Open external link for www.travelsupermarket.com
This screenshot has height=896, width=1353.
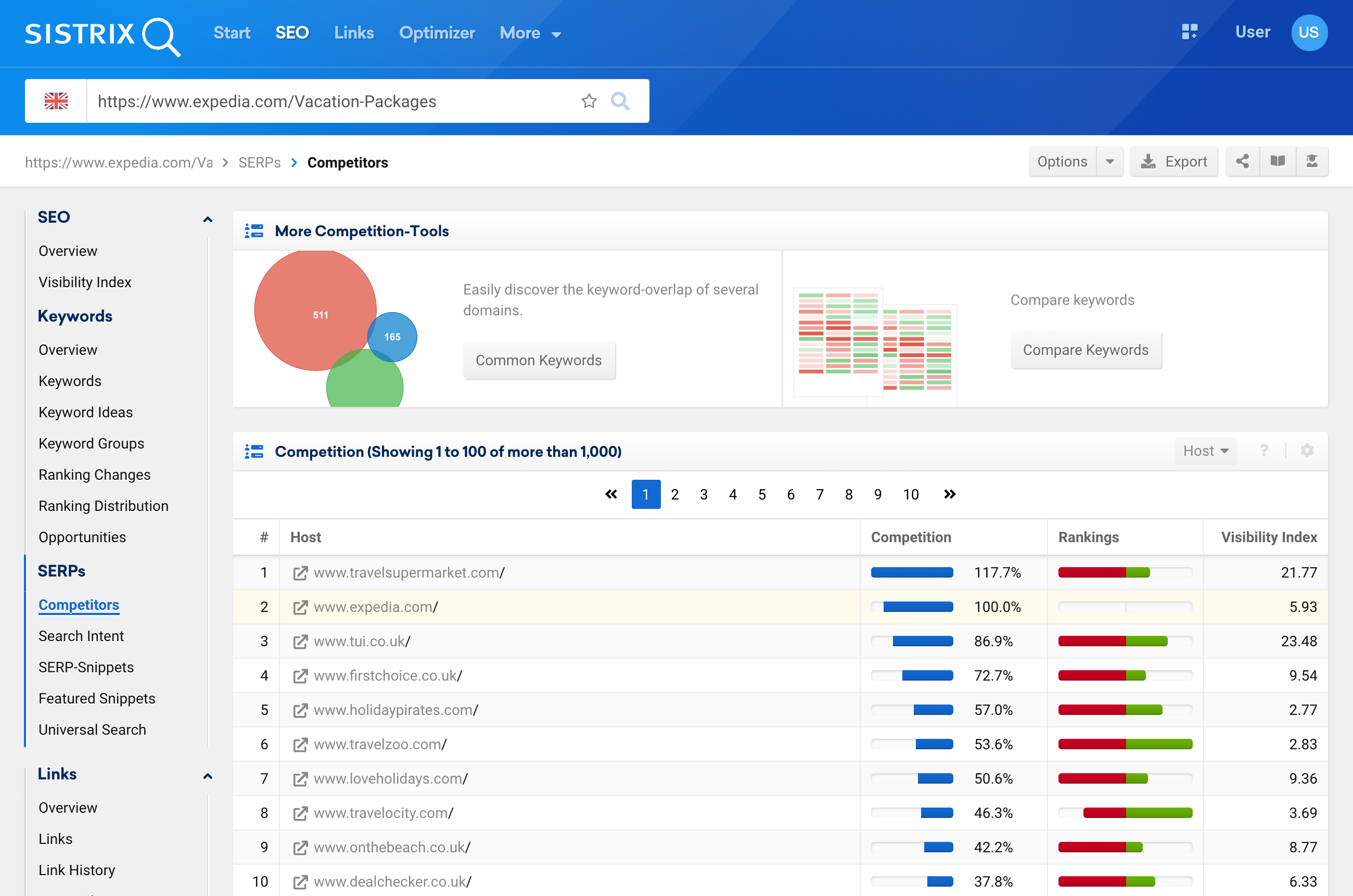[300, 573]
